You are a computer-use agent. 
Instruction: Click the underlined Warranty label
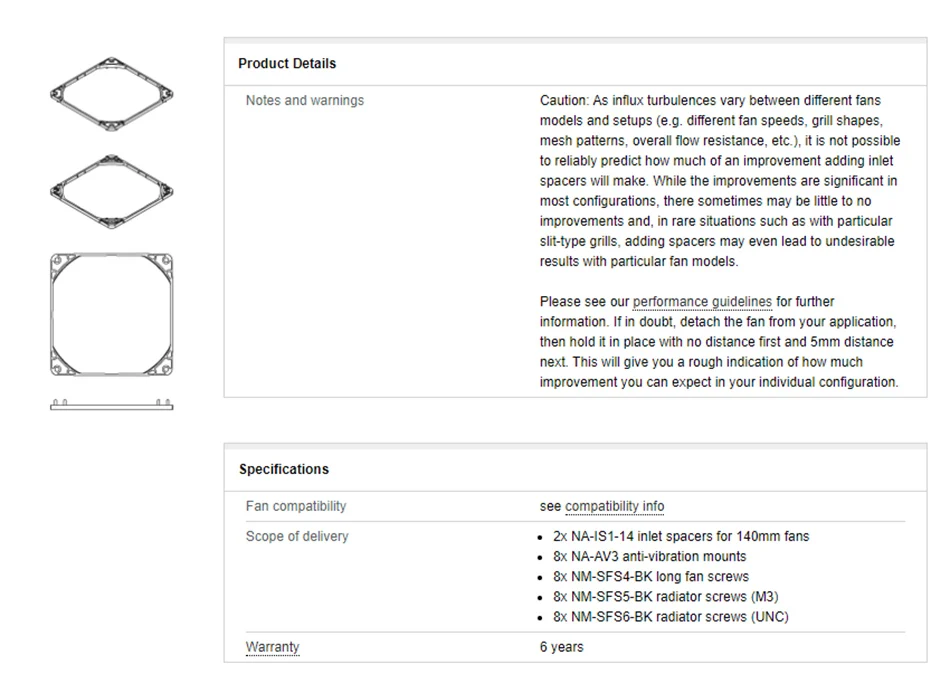pyautogui.click(x=272, y=647)
